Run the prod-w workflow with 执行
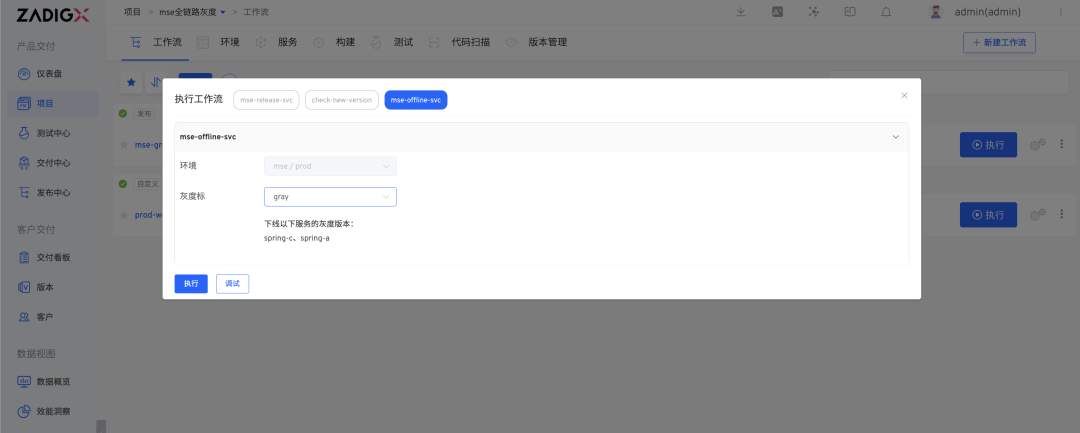 click(x=988, y=215)
